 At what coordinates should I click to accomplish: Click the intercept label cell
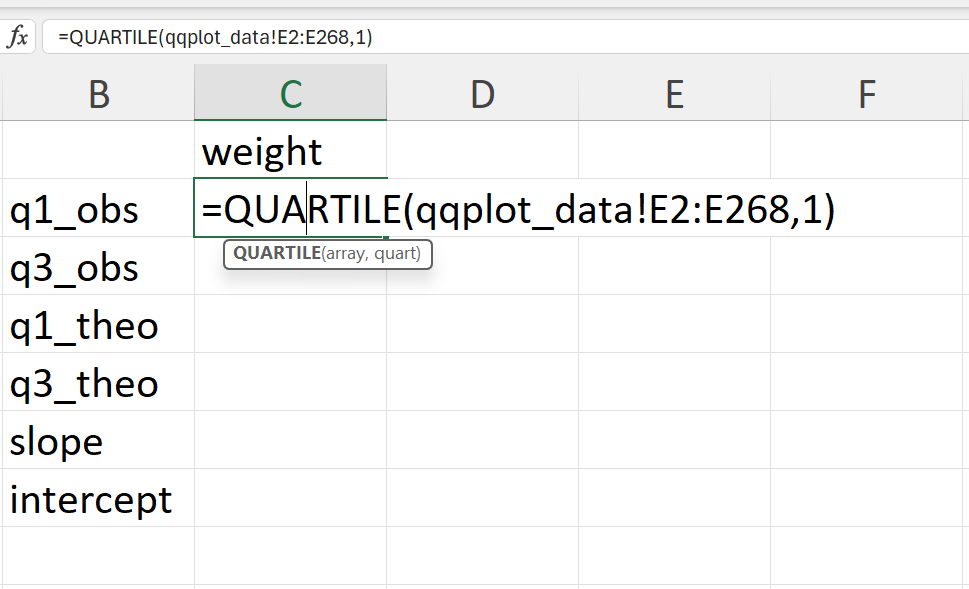[x=99, y=498]
